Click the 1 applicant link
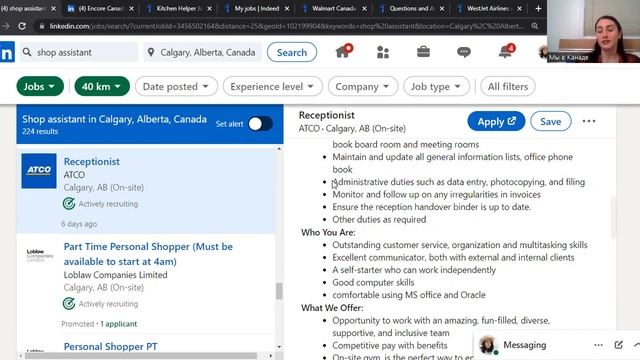 (x=118, y=324)
